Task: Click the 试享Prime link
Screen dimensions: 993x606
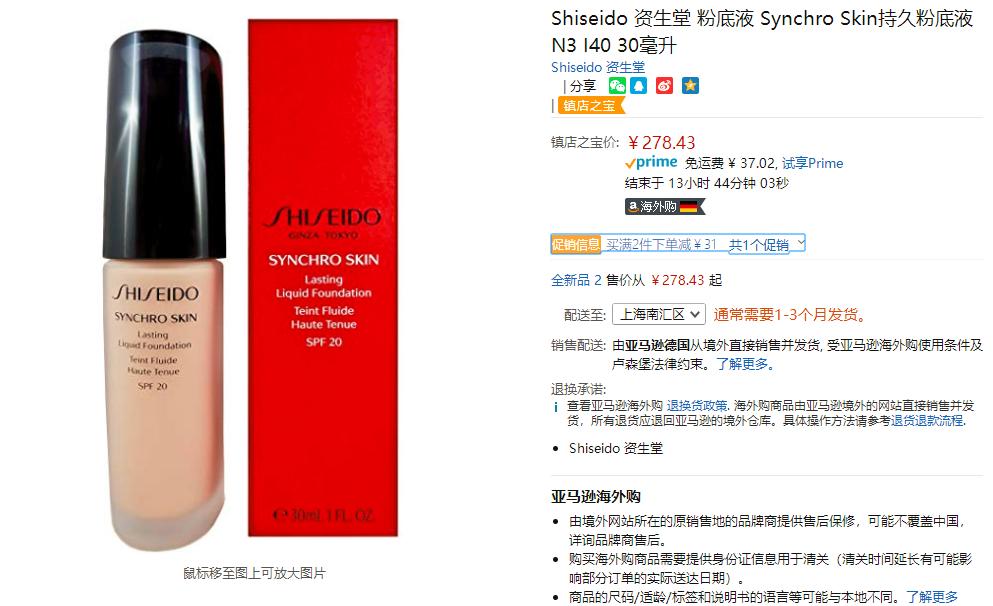Action: click(813, 163)
